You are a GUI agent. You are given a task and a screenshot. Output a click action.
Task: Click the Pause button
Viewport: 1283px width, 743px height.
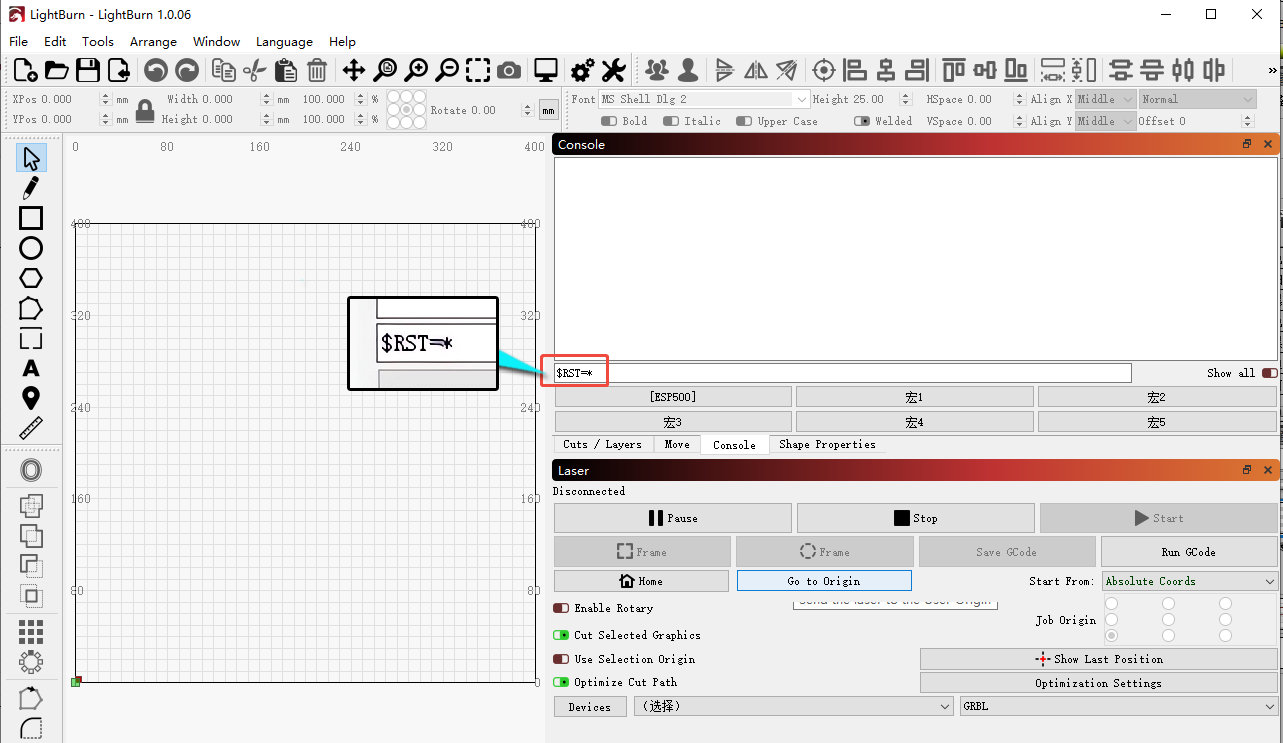click(673, 518)
